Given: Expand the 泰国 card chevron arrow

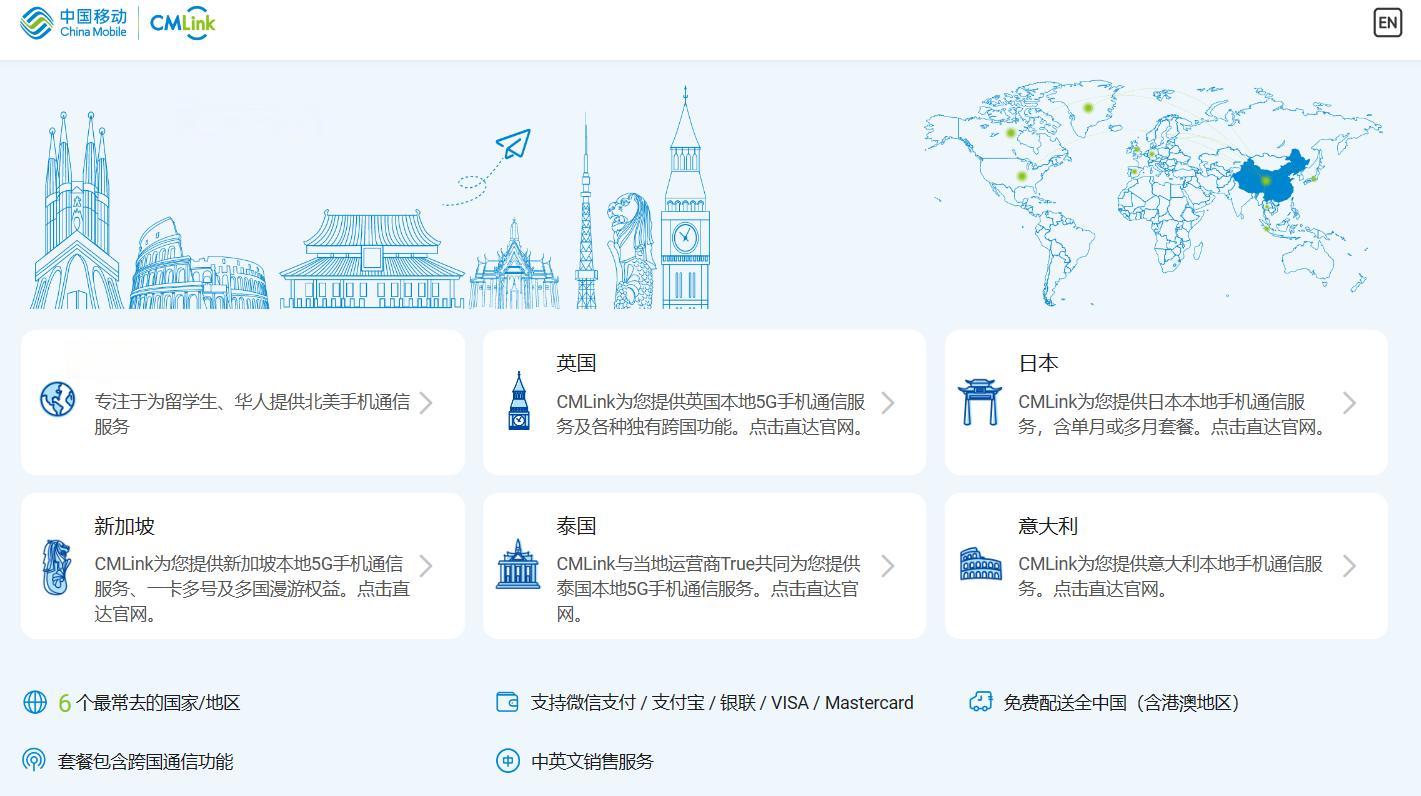Looking at the screenshot, I should tap(888, 566).
